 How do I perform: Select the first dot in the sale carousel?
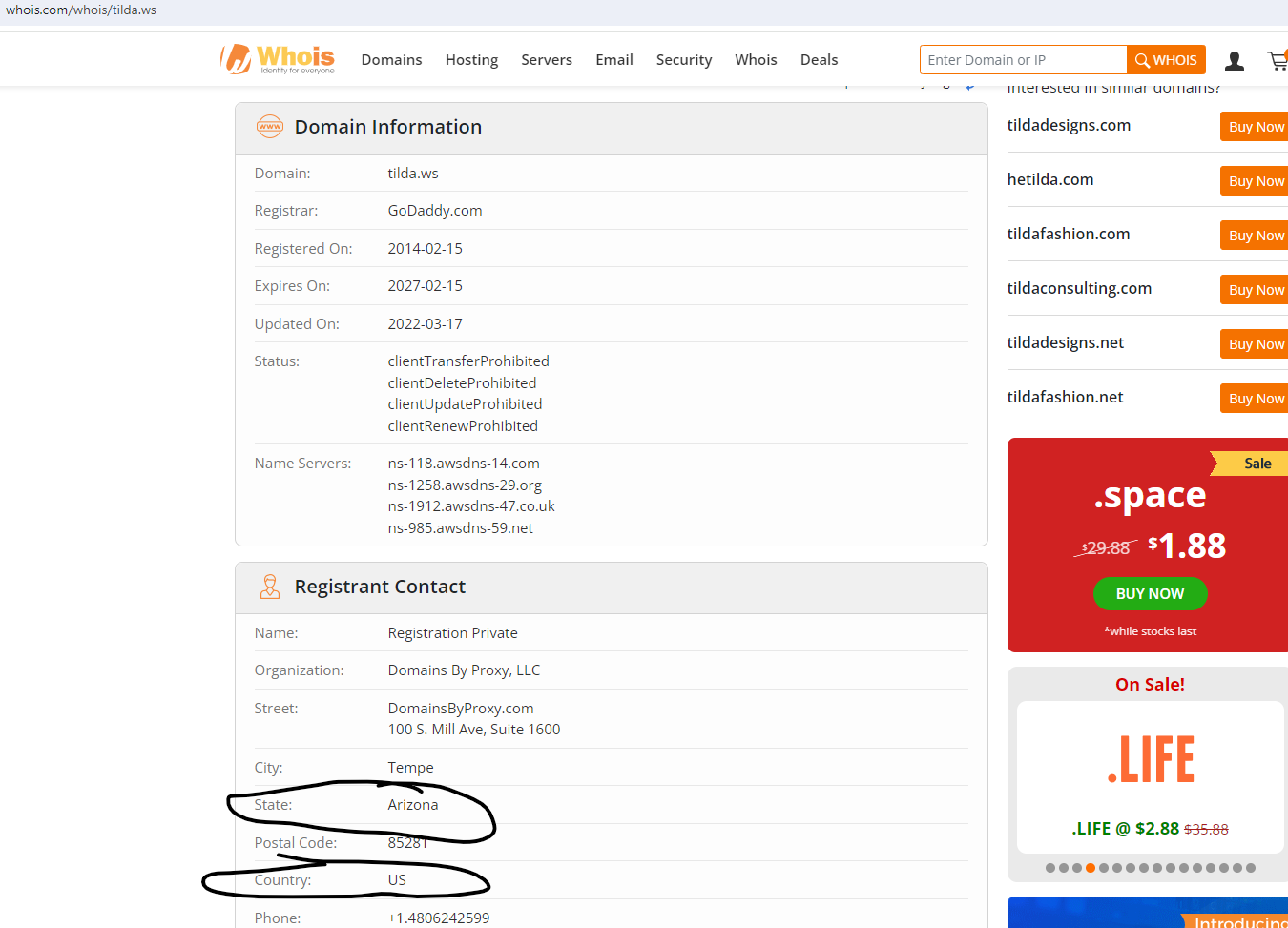pyautogui.click(x=1050, y=868)
